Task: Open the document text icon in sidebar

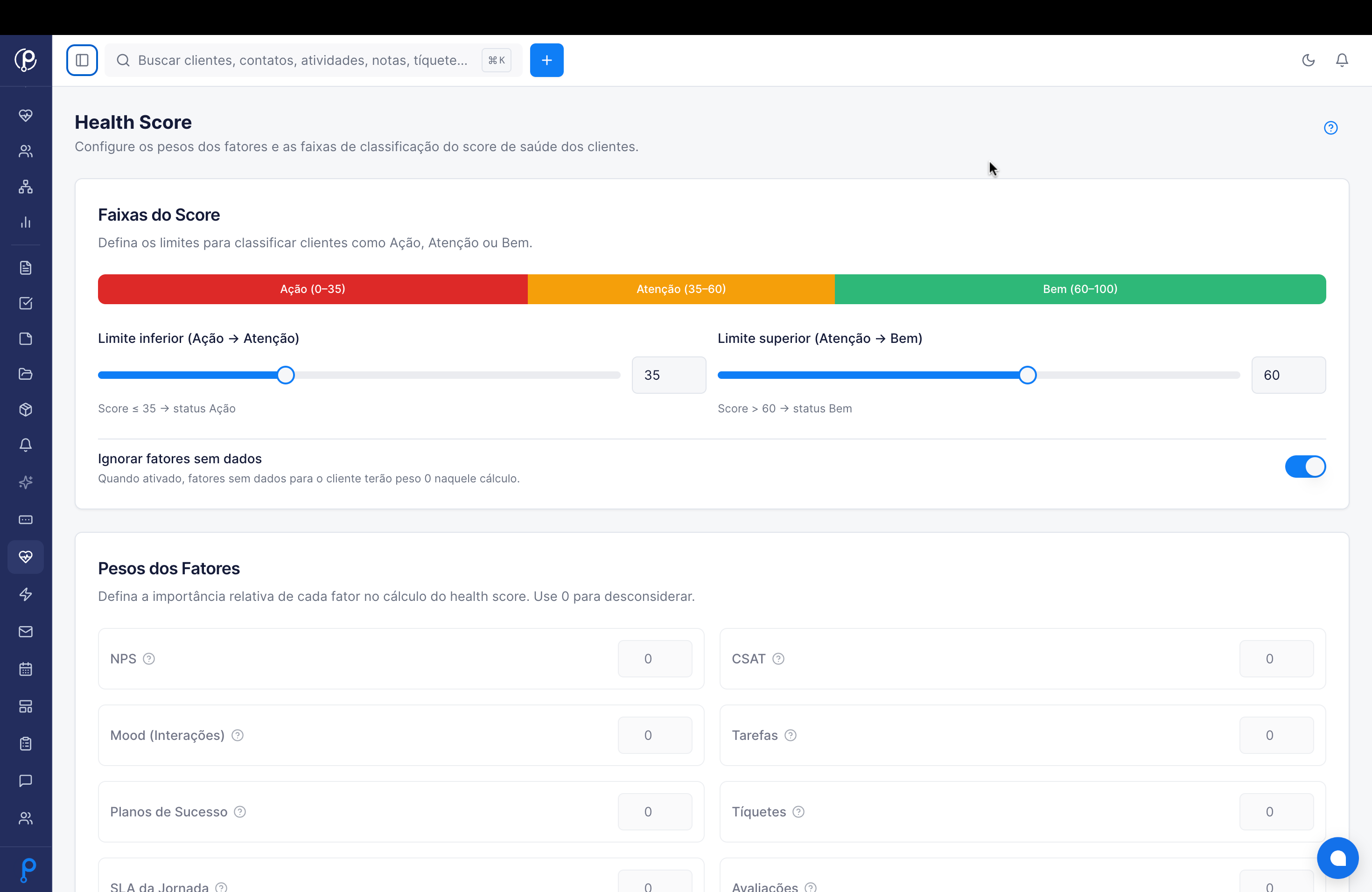Action: [25, 267]
